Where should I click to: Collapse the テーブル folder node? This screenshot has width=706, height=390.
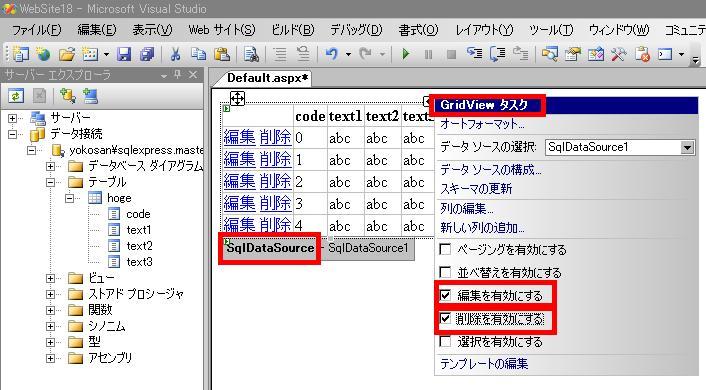pyautogui.click(x=50, y=182)
